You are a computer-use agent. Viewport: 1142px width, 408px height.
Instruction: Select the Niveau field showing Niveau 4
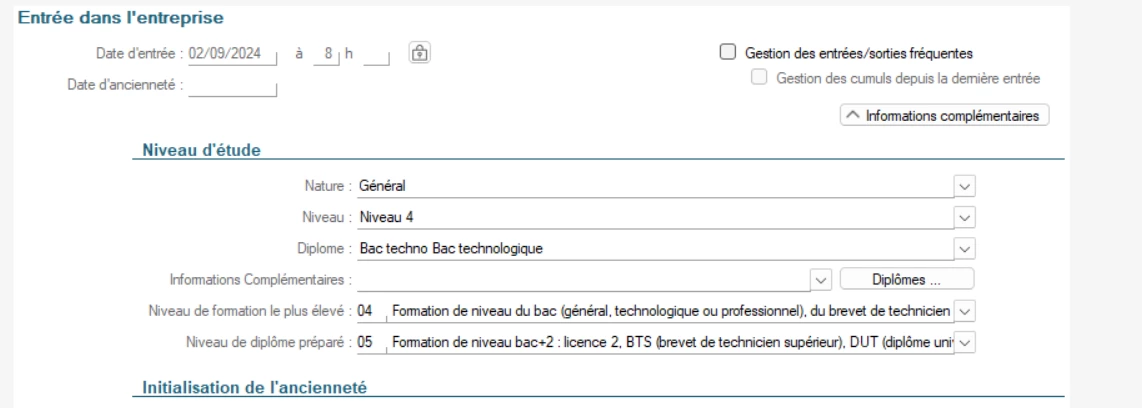coord(650,217)
